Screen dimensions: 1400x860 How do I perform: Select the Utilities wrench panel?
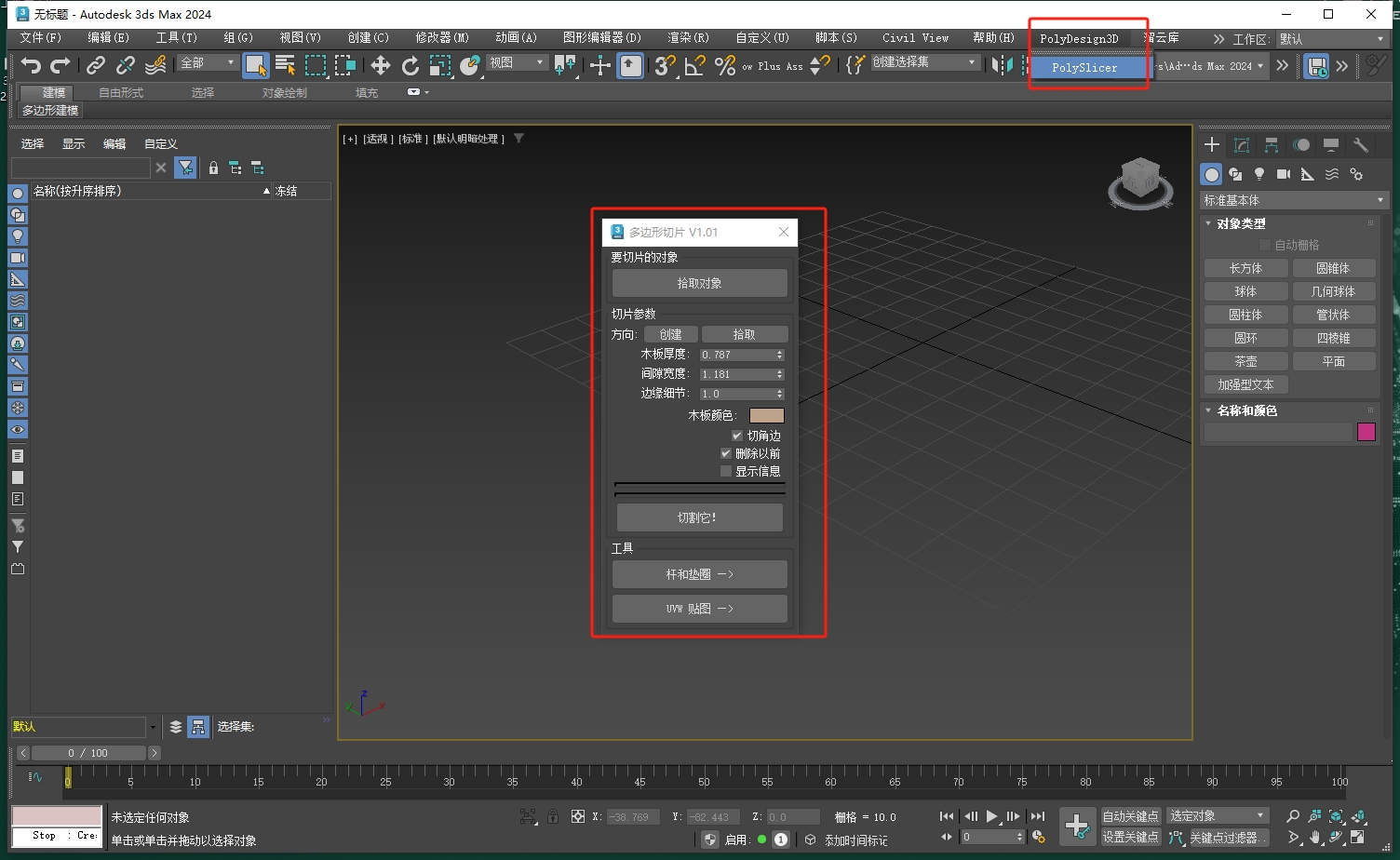1360,145
